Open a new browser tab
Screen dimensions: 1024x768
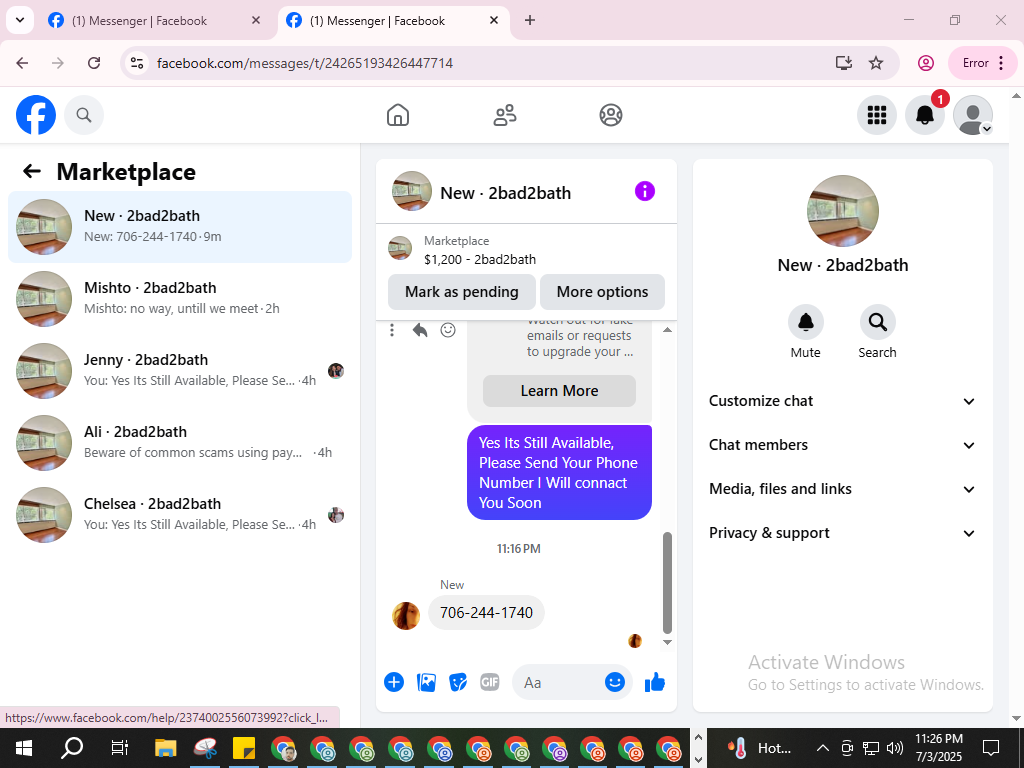530,20
